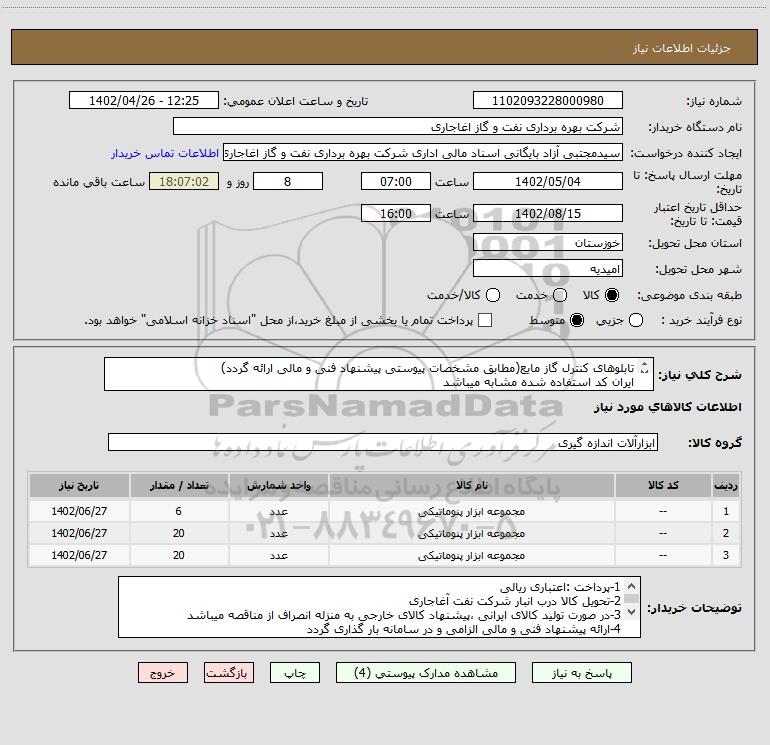Click the گروه کالا ابزارآلات اندازه گیری field
This screenshot has height=745, width=770.
pyautogui.click(x=383, y=442)
